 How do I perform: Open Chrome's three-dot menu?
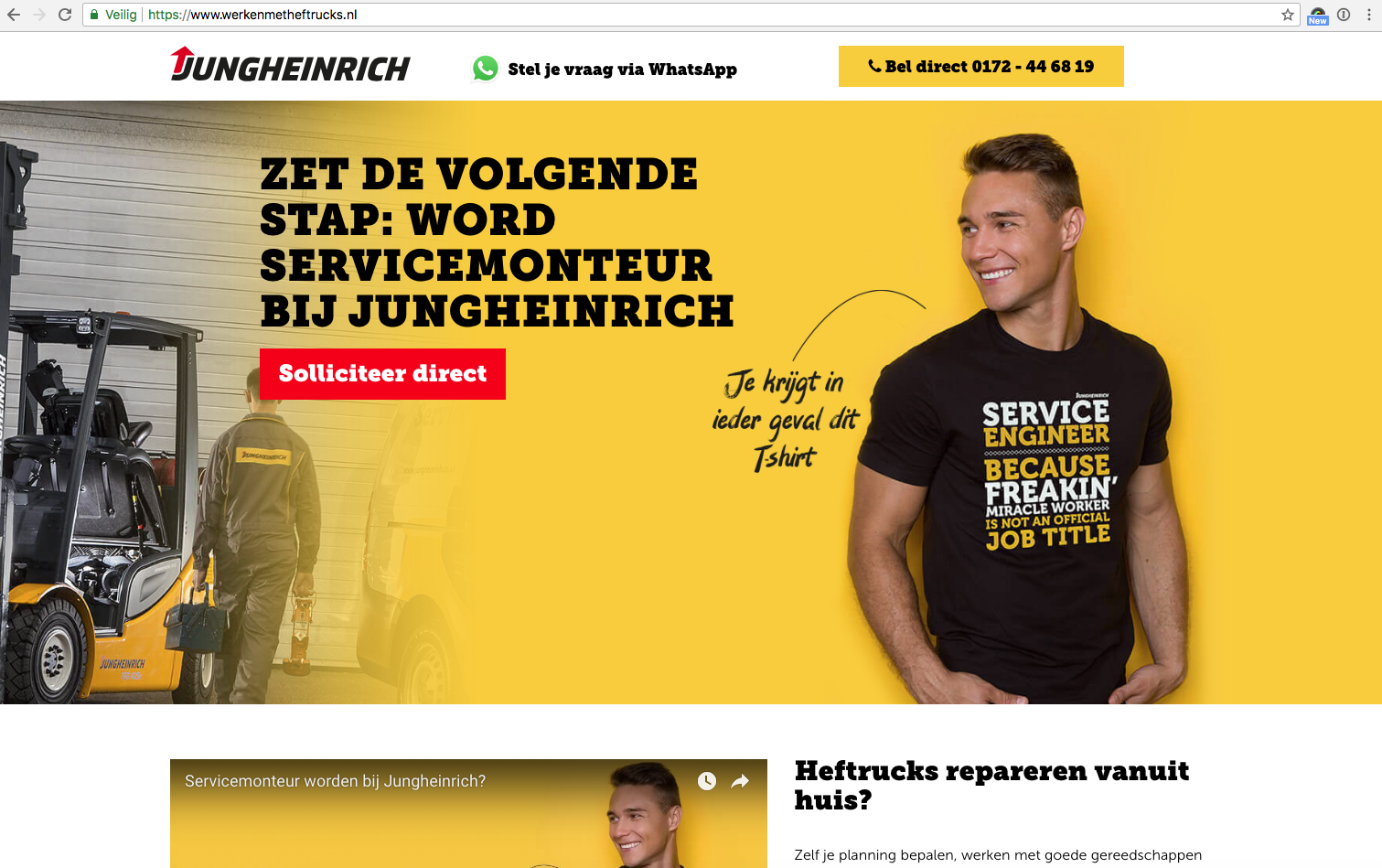tap(1368, 15)
